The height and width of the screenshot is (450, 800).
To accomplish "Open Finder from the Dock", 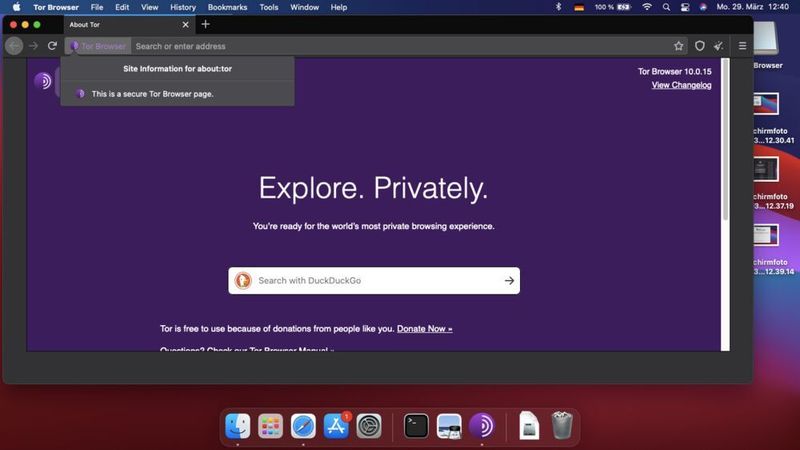I will [238, 426].
